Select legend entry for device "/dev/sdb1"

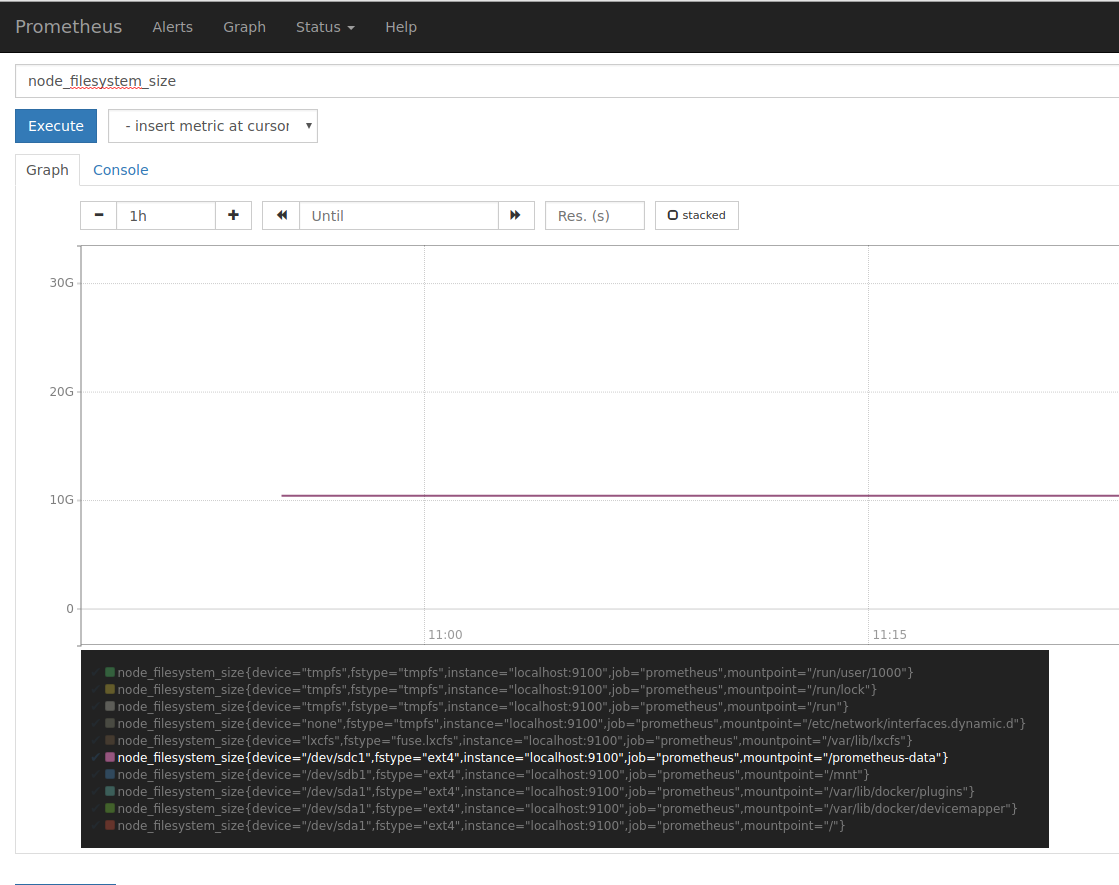[x=493, y=774]
